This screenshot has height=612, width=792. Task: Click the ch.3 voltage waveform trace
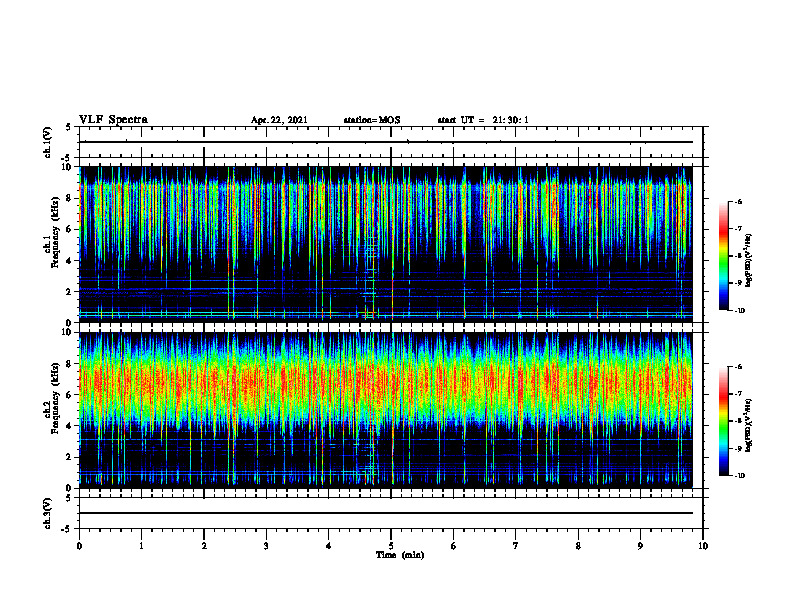point(386,513)
